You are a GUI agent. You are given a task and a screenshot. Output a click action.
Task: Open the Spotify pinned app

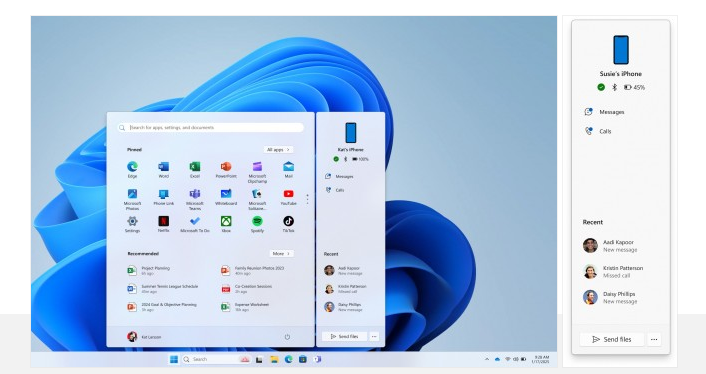tap(257, 224)
